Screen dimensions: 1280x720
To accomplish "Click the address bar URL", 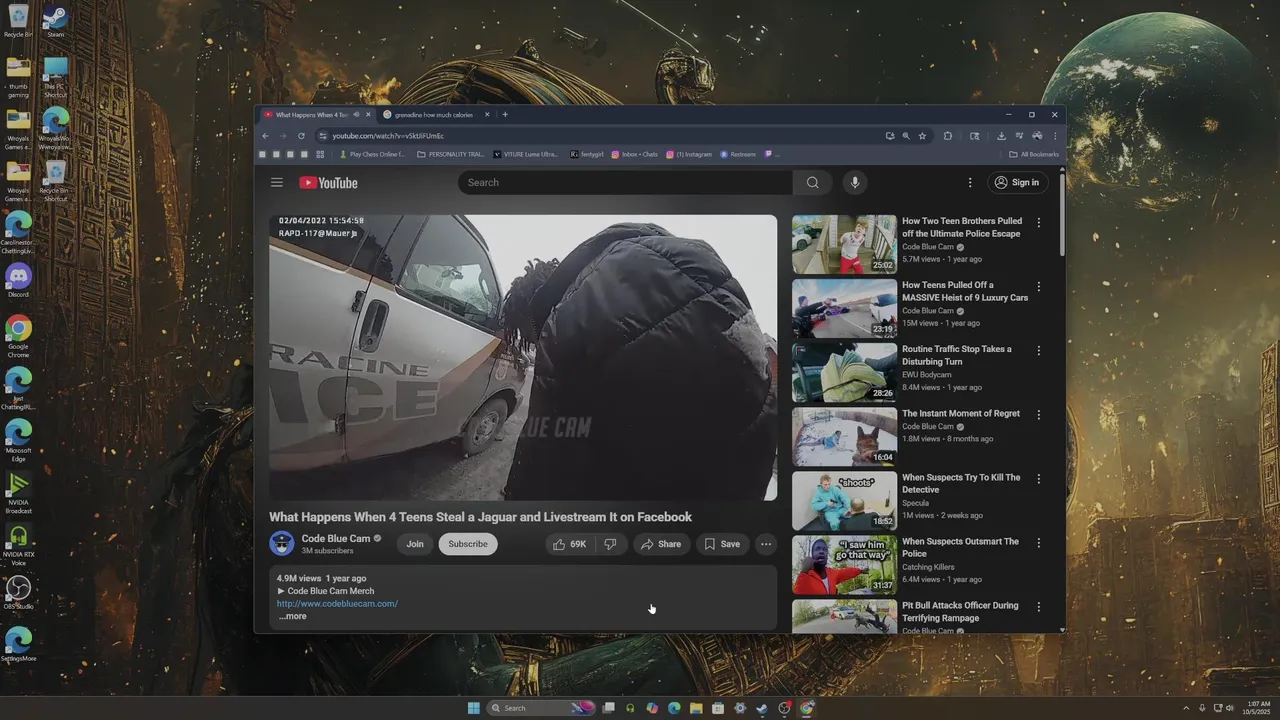I will coord(388,136).
